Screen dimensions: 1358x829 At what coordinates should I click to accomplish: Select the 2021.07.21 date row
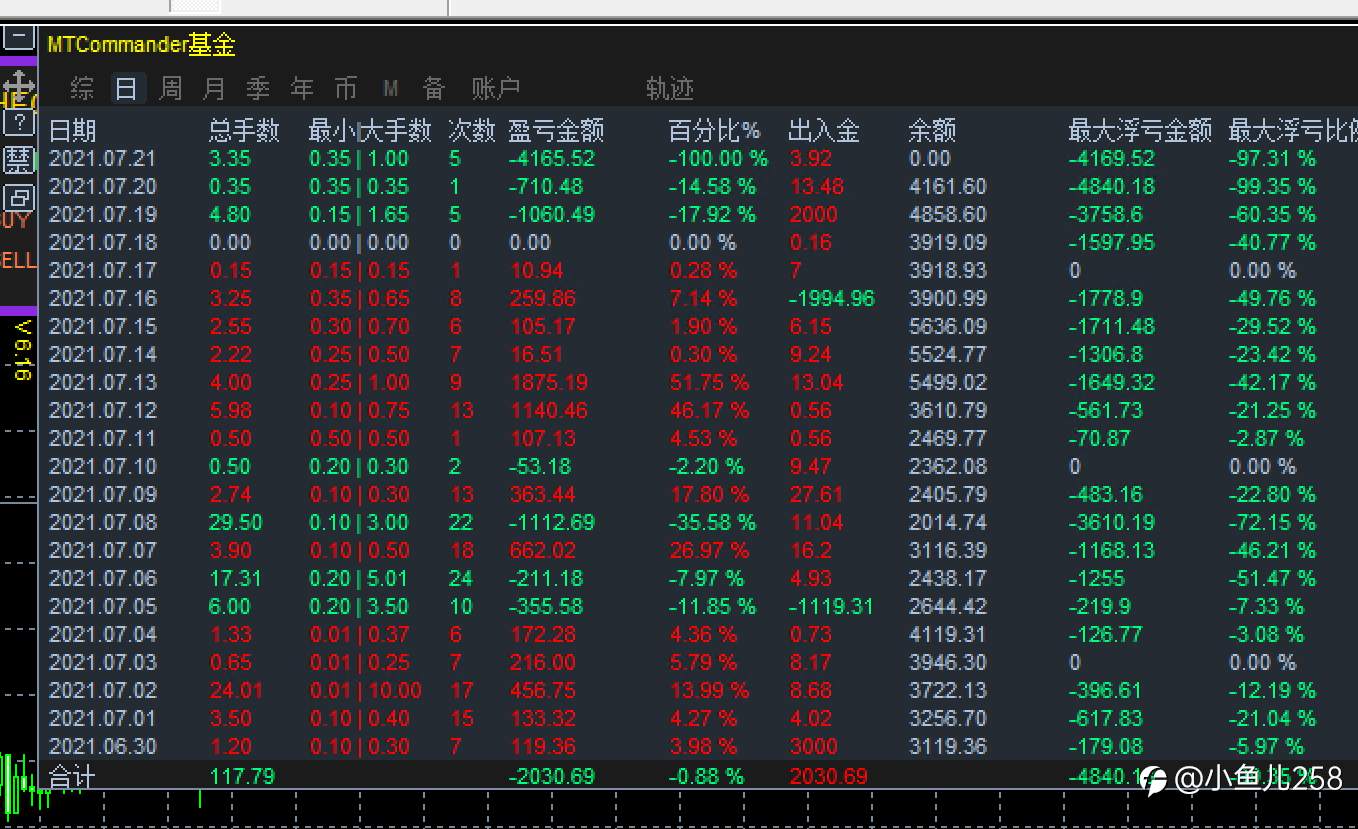pos(103,159)
